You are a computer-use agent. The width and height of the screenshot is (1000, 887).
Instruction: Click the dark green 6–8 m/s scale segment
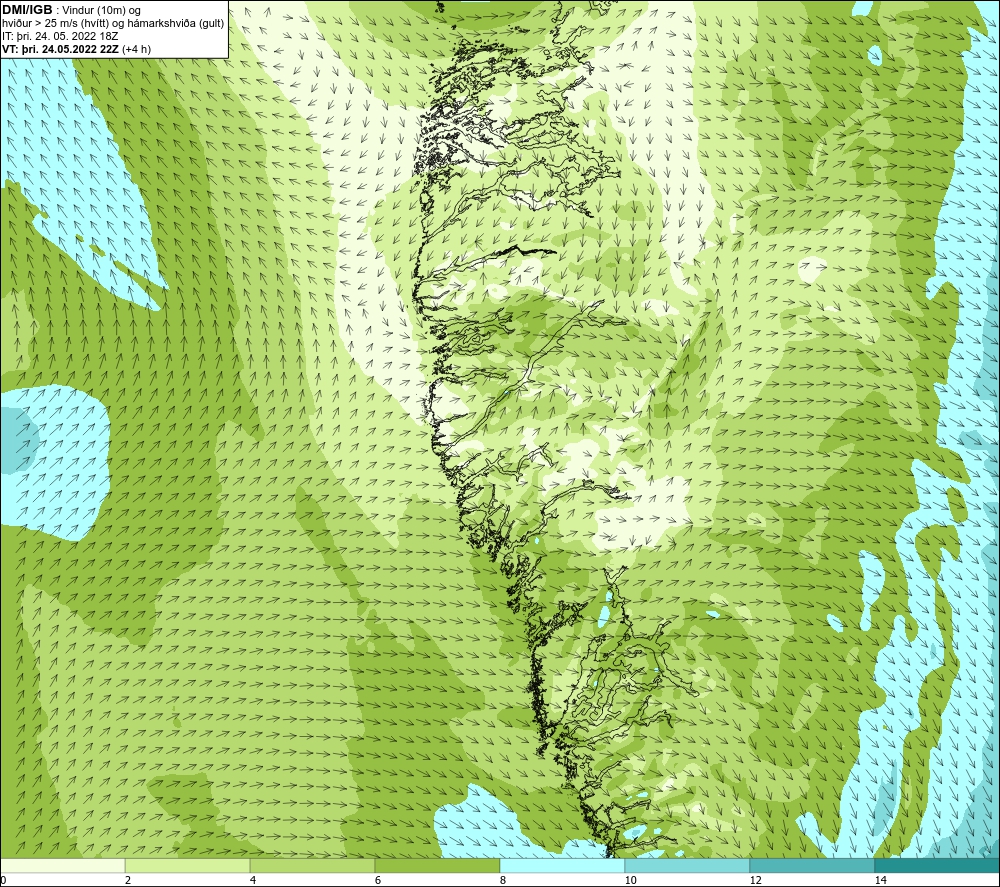438,865
